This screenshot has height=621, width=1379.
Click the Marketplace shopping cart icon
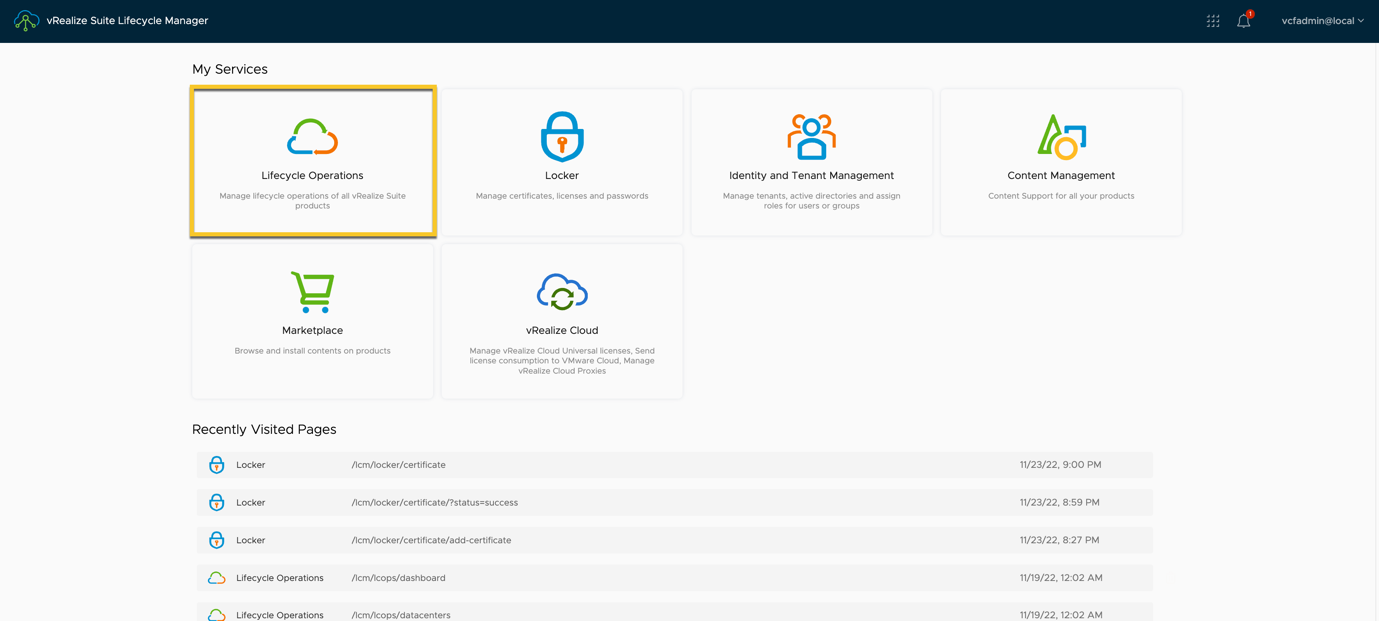[x=312, y=292]
